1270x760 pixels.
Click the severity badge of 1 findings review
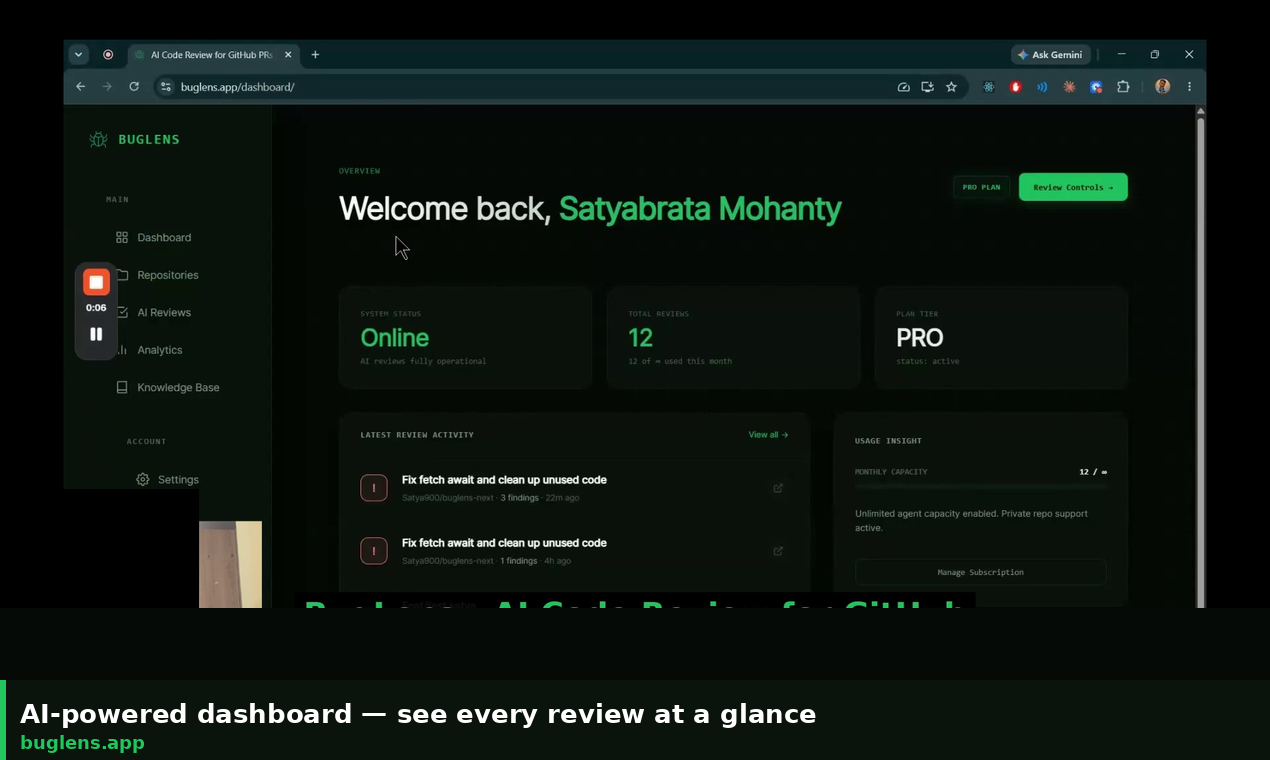(374, 551)
